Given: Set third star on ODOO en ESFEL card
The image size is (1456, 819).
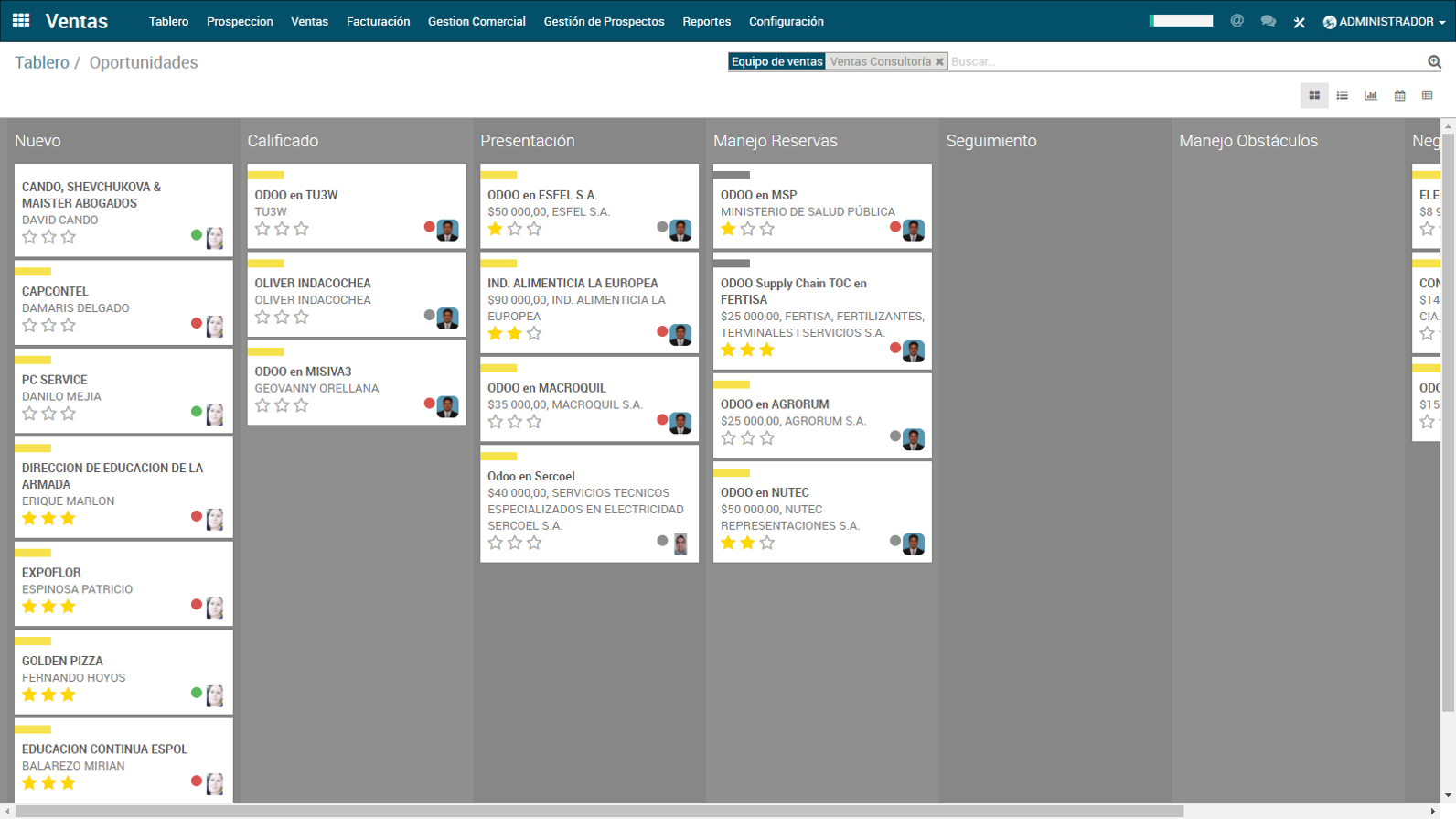Looking at the screenshot, I should tap(534, 229).
